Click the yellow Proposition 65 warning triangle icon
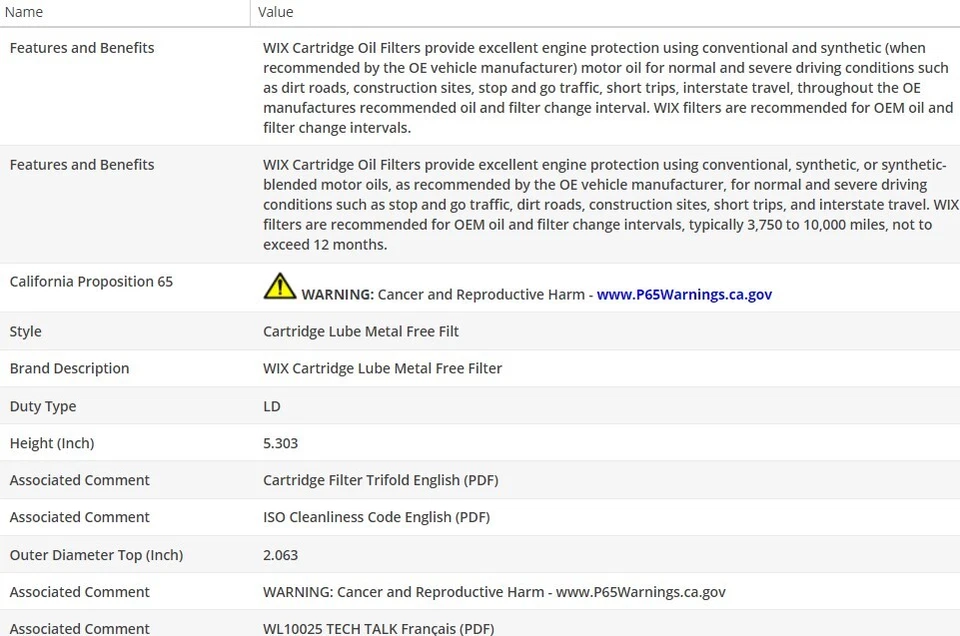Screen dimensions: 960x636 coord(280,286)
